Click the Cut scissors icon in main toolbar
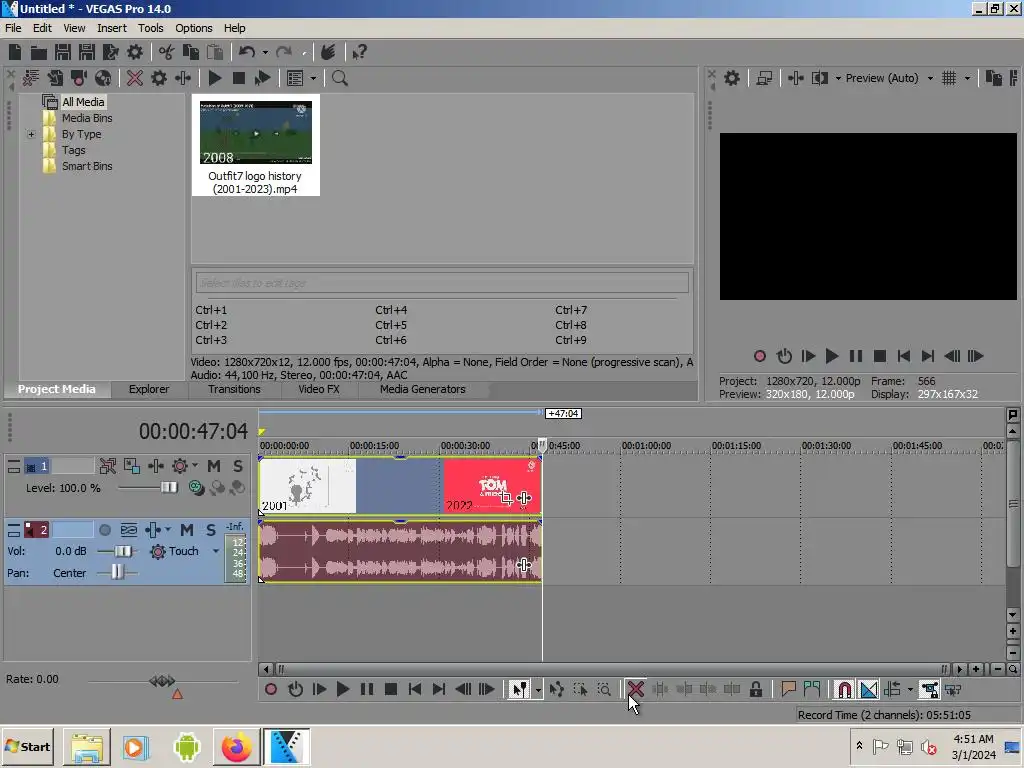This screenshot has width=1024, height=768. [167, 52]
